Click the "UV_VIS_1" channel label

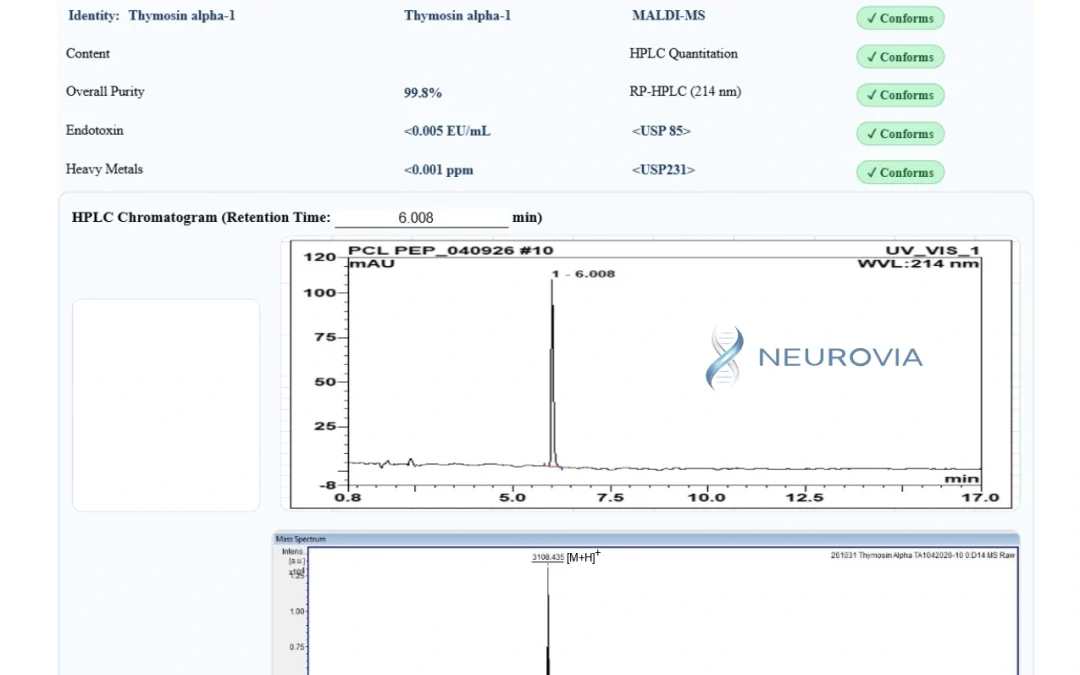click(x=932, y=251)
